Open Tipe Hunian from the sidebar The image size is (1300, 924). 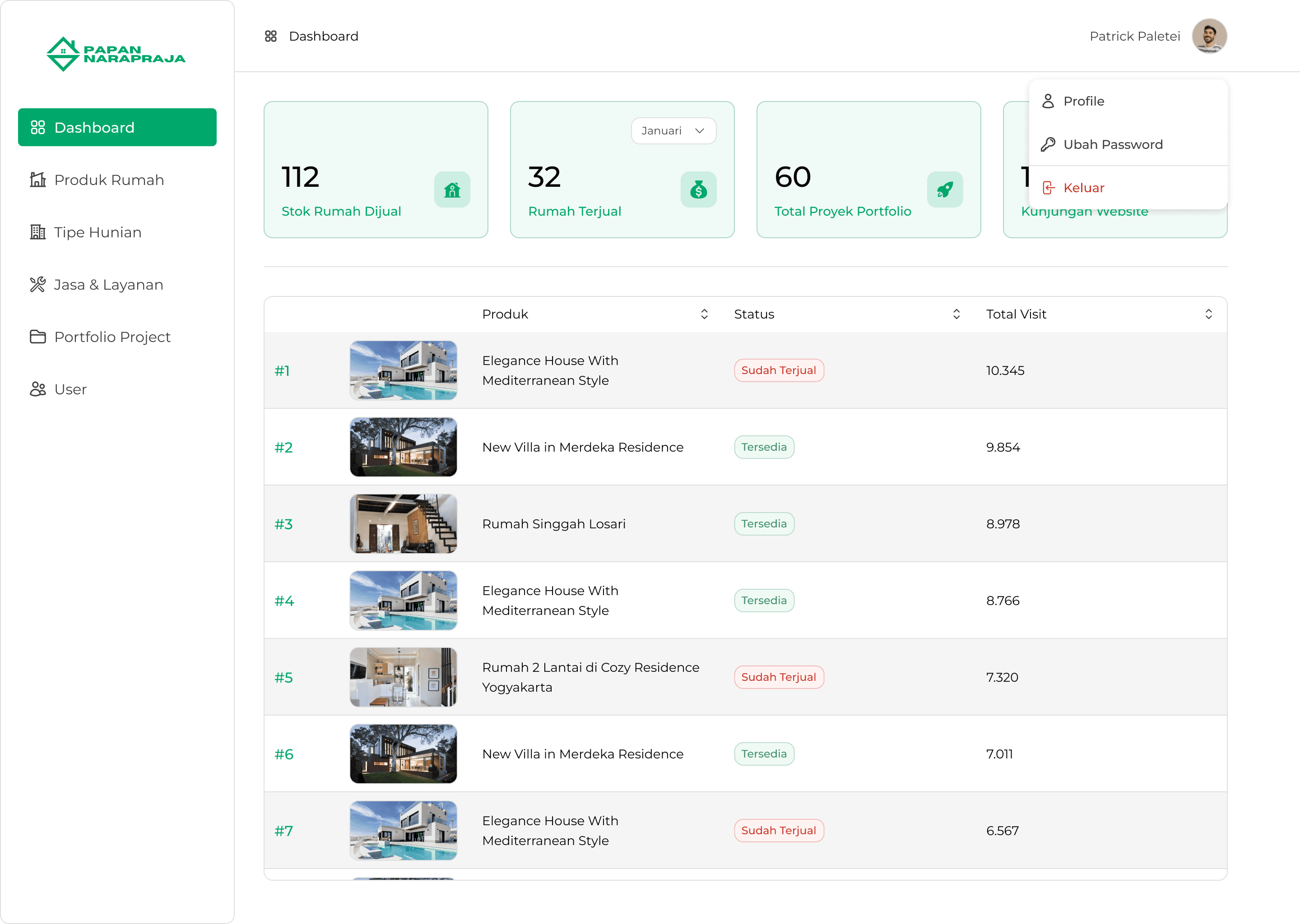(x=97, y=232)
